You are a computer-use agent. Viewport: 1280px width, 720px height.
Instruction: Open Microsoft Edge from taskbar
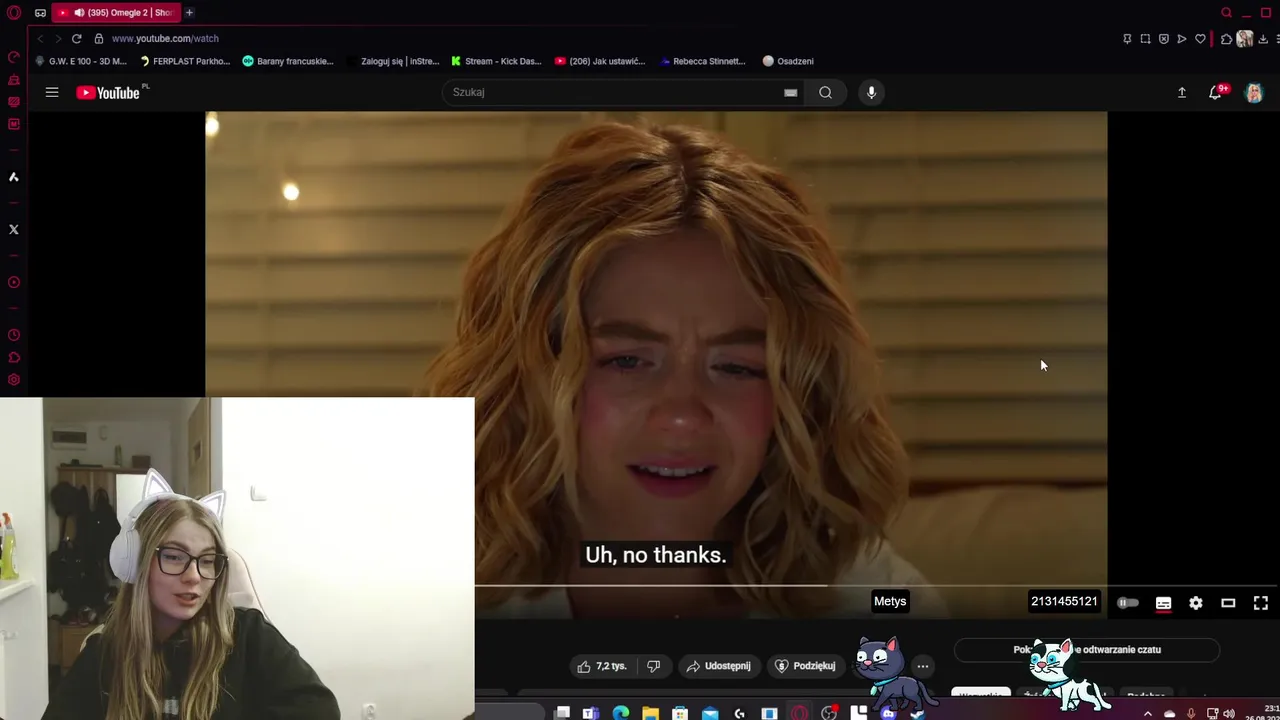[621, 713]
